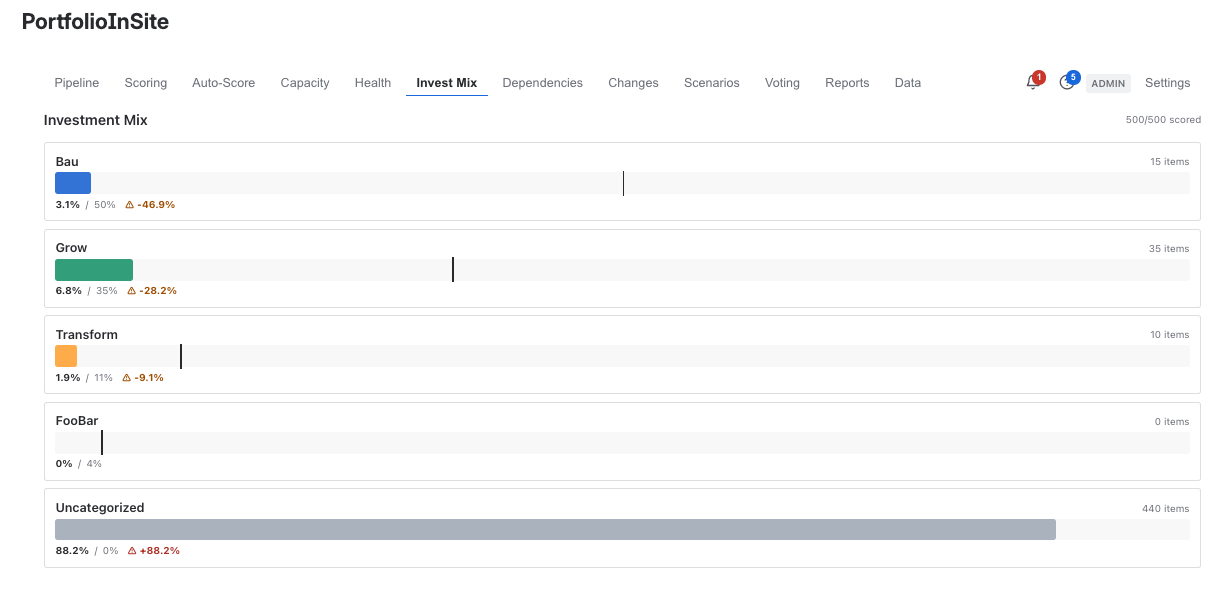View the Health tab
1212x593 pixels.
(x=372, y=83)
